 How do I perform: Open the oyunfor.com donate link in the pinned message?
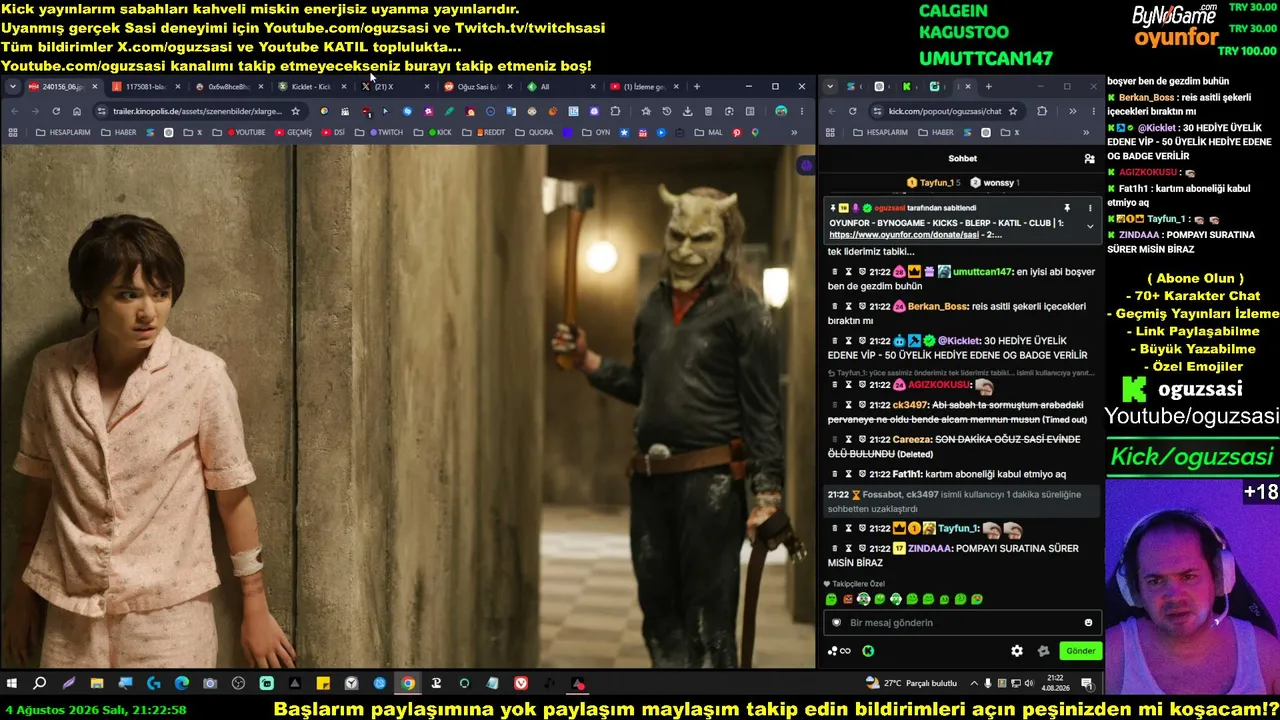904,235
